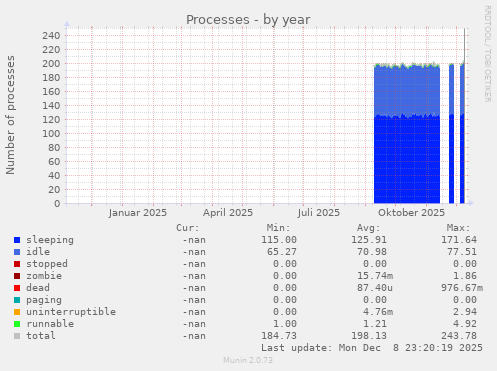Click sleeping max value 171.64
Image resolution: width=497 pixels, height=371 pixels.
coord(459,240)
